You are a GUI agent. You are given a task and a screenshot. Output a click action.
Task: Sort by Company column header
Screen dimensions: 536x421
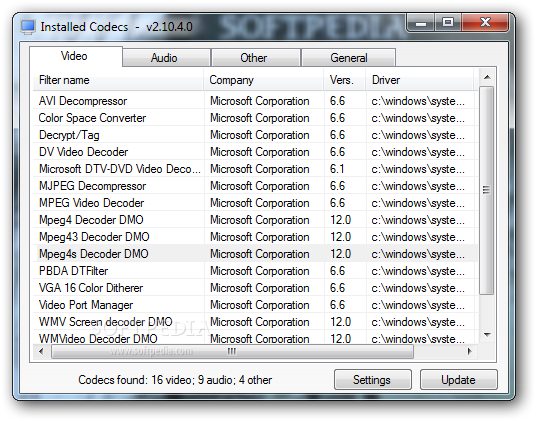pos(264,80)
